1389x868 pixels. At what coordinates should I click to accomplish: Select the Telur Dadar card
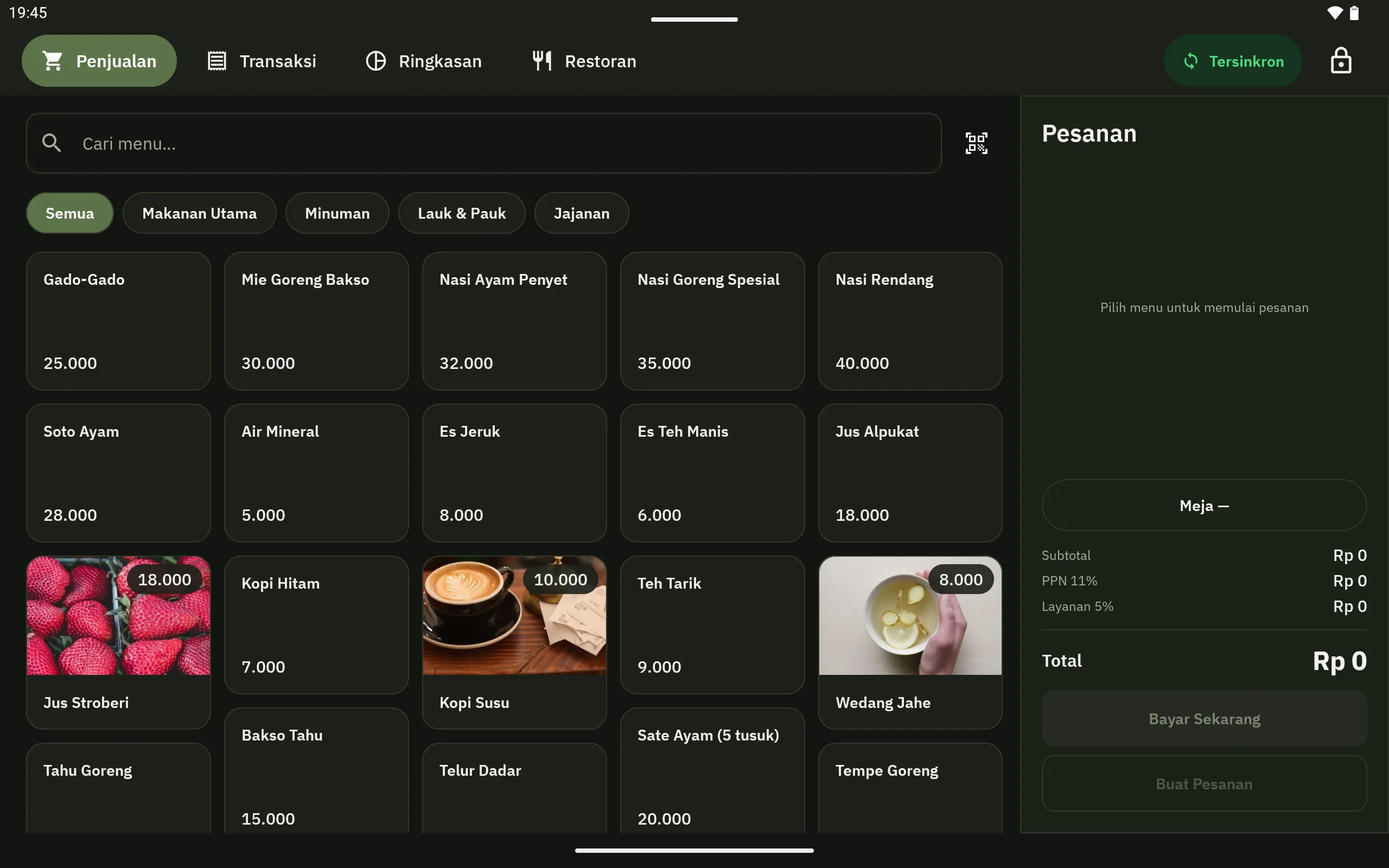(514, 788)
